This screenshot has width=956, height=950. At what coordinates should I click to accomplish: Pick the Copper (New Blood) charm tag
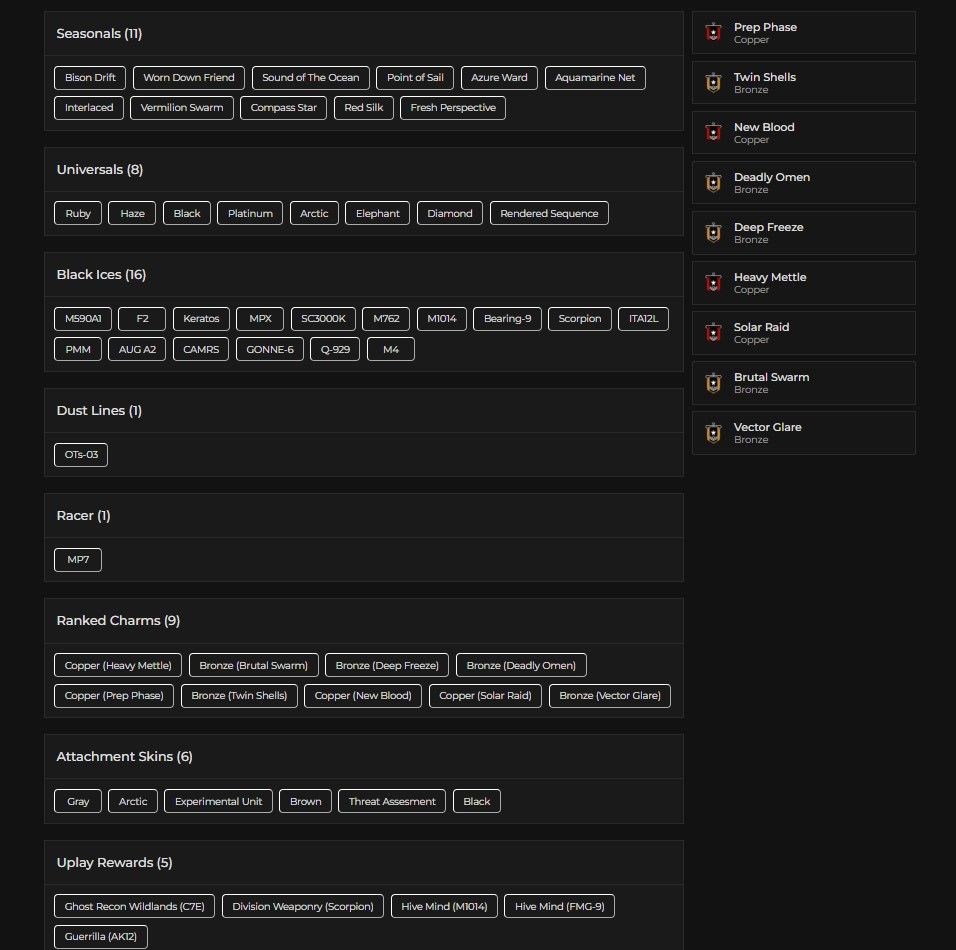pyautogui.click(x=363, y=696)
